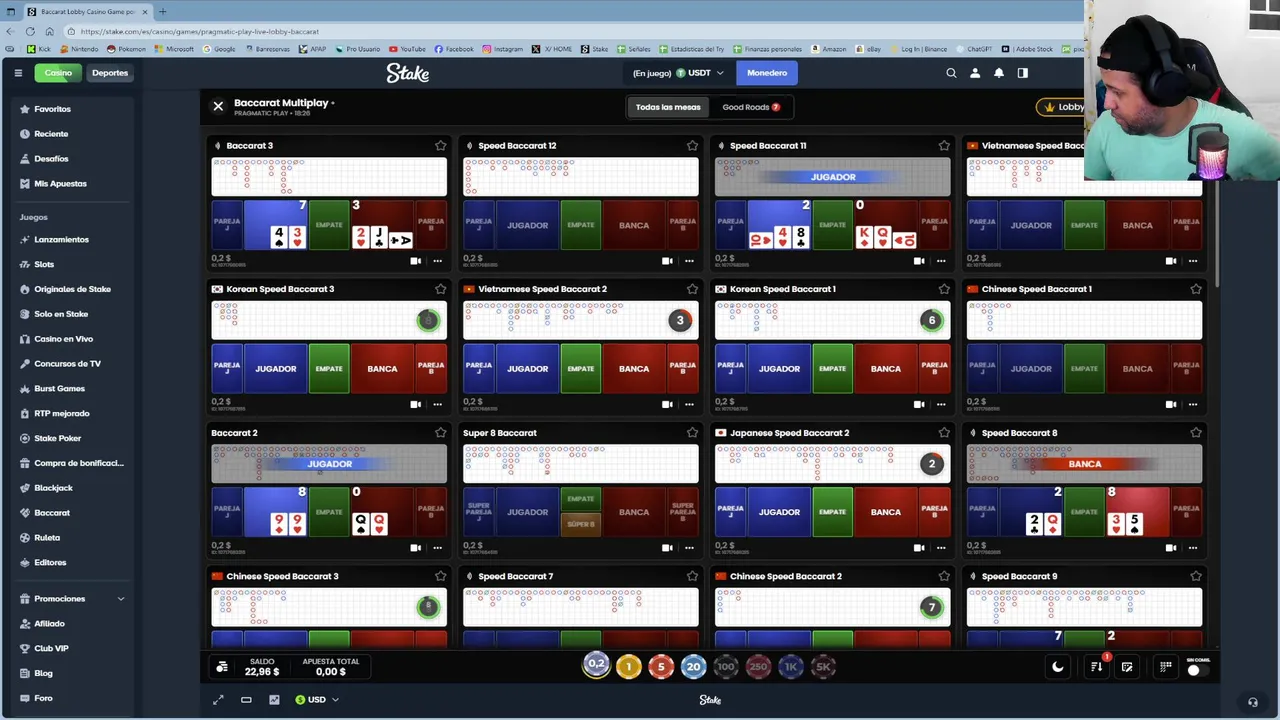Bet on JUGADOR in Korean Speed Baccarat 3
Screen dimensions: 1280x720
coord(276,369)
